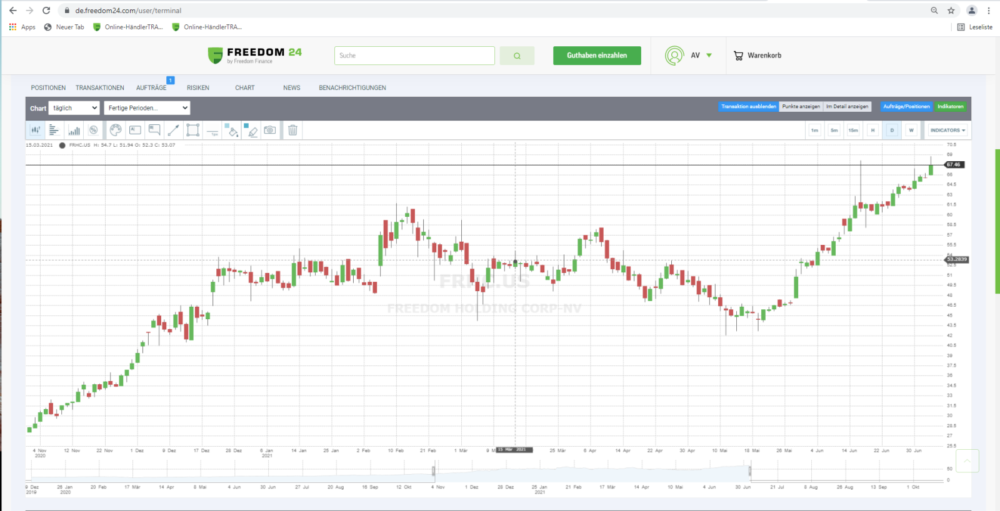Open the Leseliste reading list

coord(976,27)
